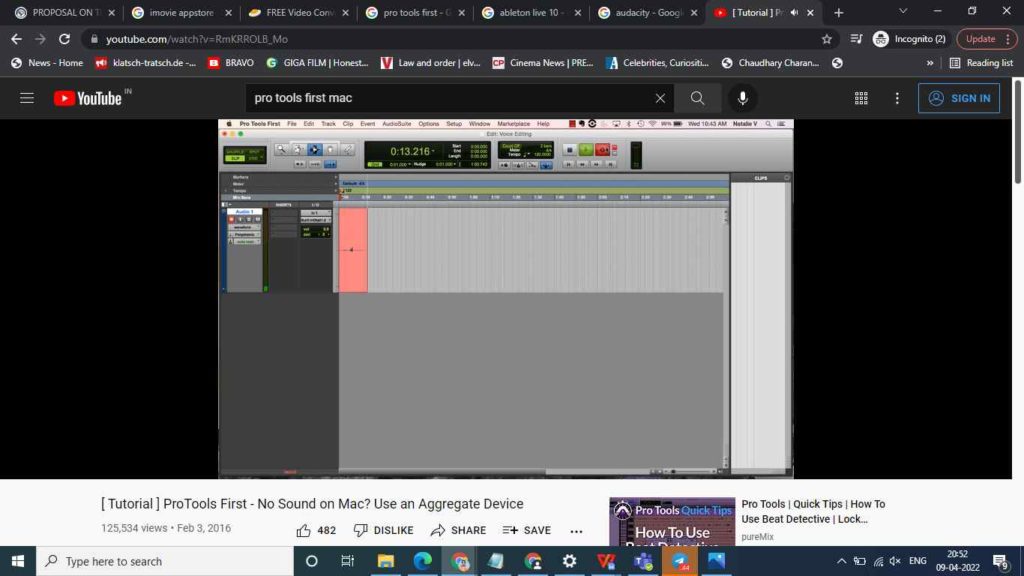
Task: Open Cinema News bookmark
Action: click(543, 63)
